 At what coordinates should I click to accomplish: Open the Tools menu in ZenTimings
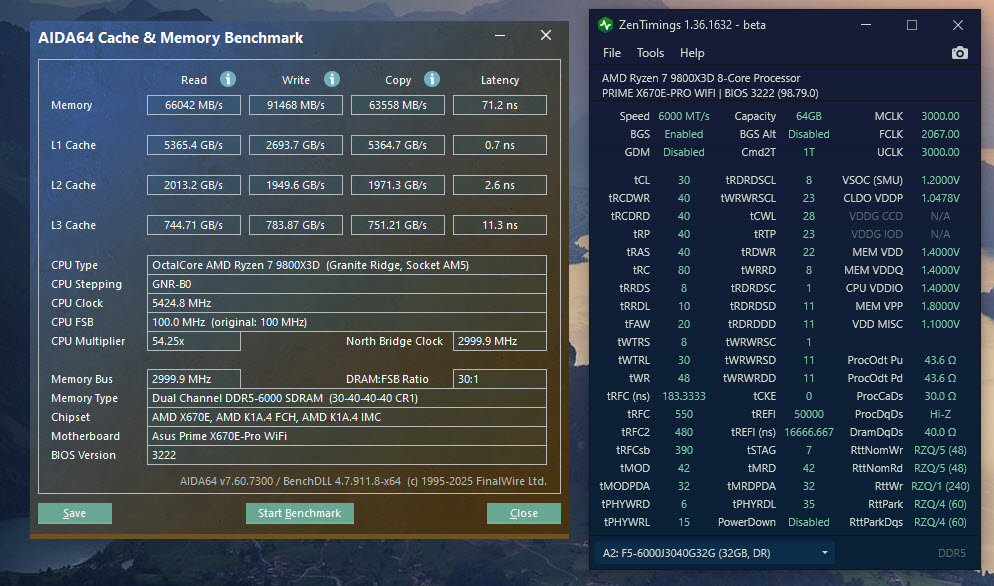[x=650, y=53]
